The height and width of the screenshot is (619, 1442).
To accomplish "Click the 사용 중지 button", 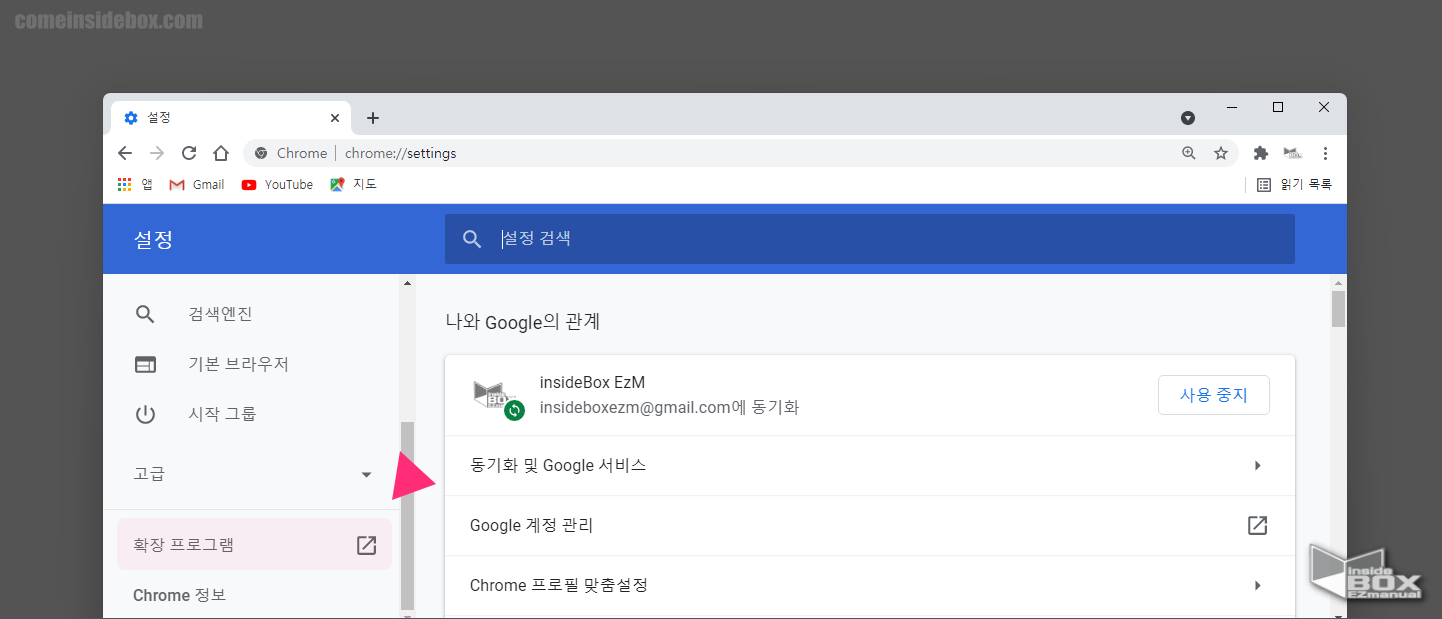I will tap(1214, 395).
